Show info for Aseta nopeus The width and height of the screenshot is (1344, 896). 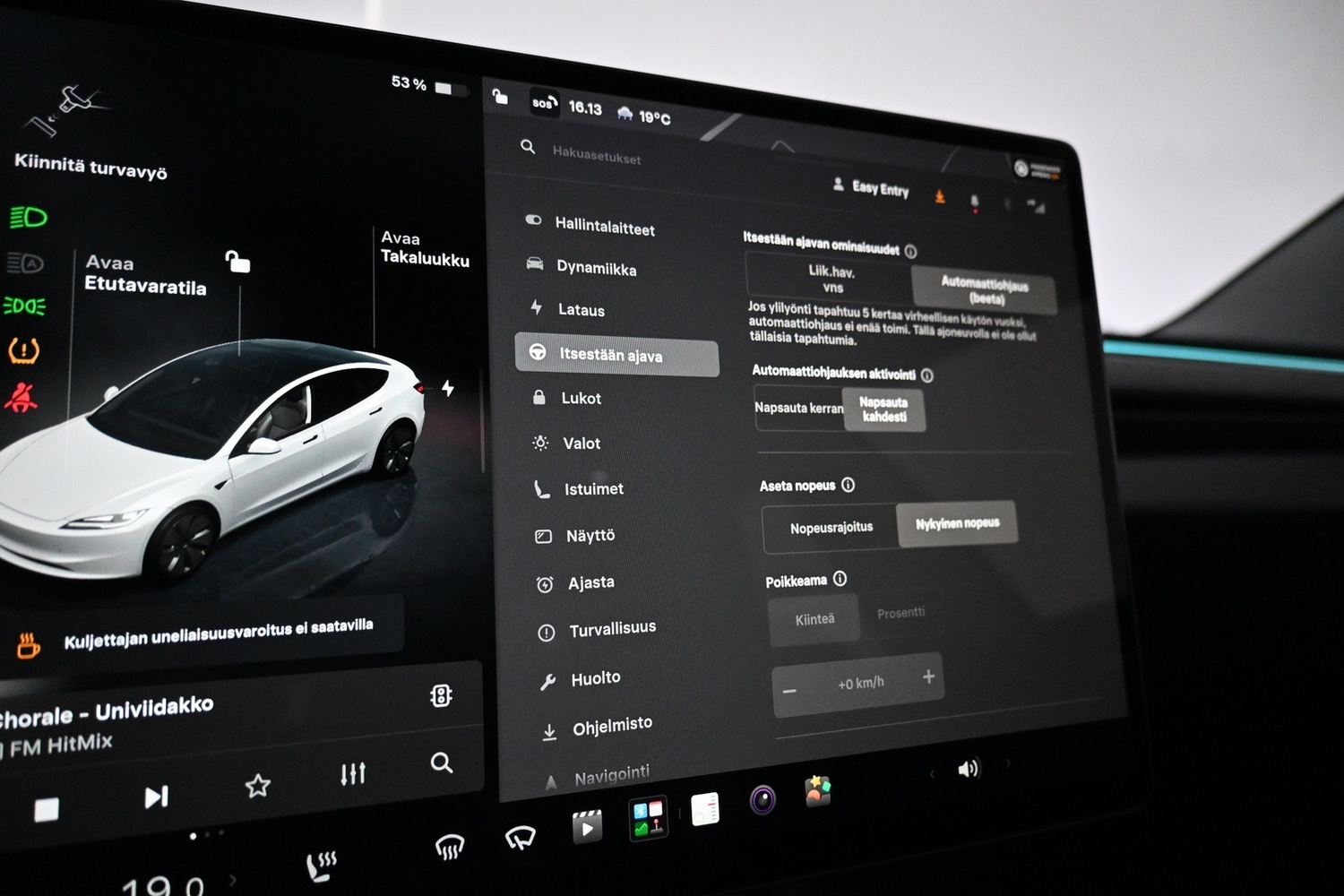coord(848,485)
